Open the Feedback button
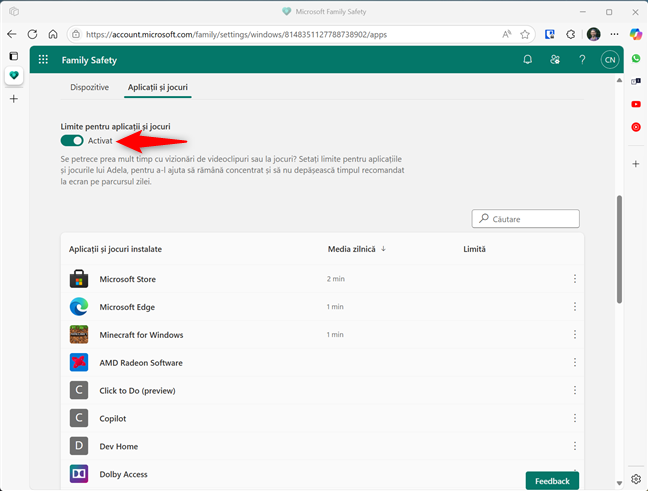 (552, 481)
